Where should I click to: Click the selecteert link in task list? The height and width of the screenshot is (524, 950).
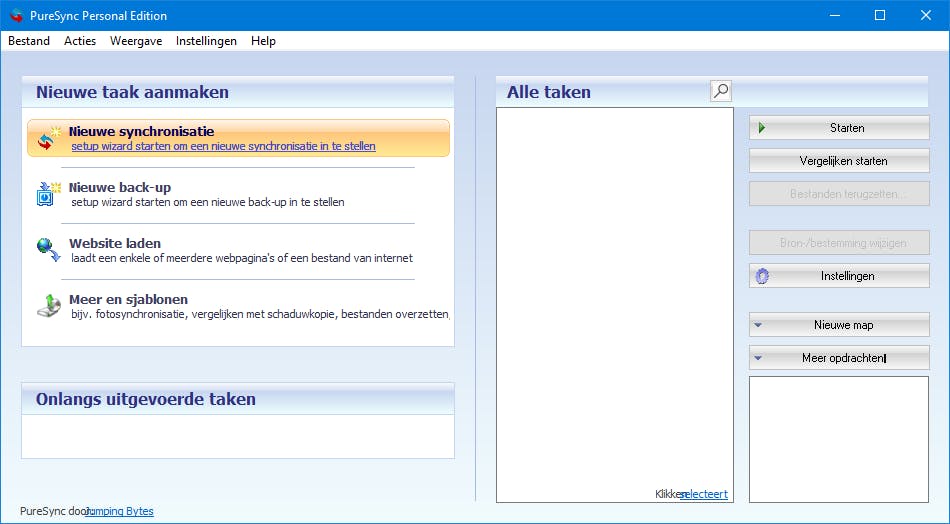(x=704, y=494)
